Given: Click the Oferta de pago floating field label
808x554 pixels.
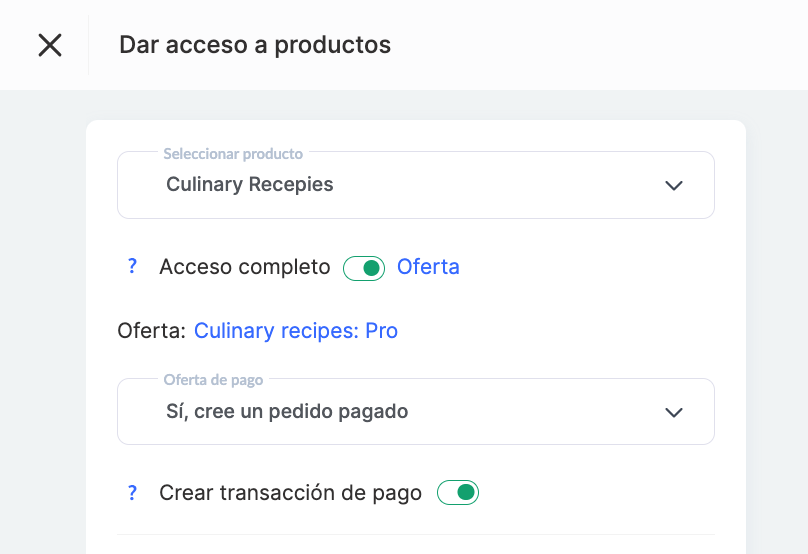Looking at the screenshot, I should [x=213, y=380].
